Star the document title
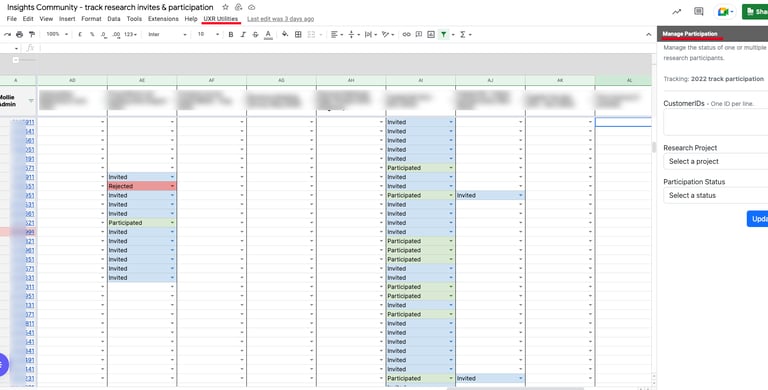The height and width of the screenshot is (390, 768). click(225, 7)
